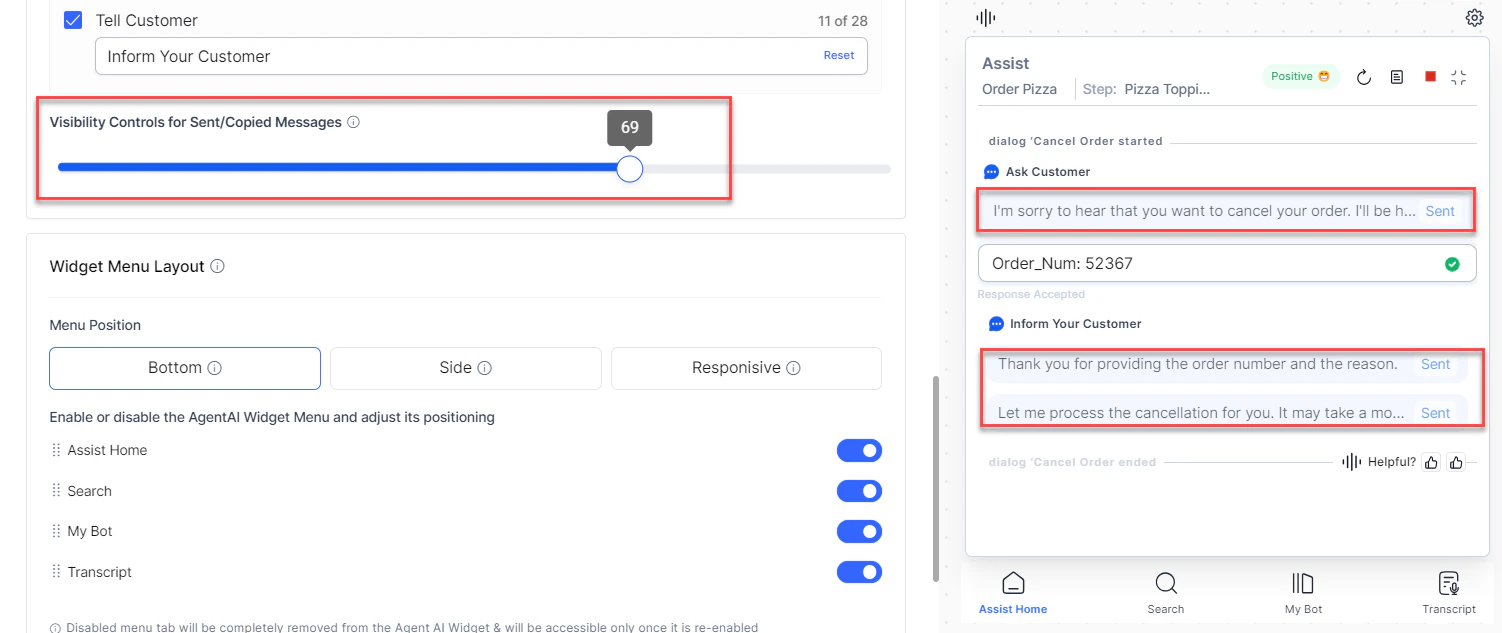Stop the task with the red square
1502x633 pixels.
tap(1430, 77)
